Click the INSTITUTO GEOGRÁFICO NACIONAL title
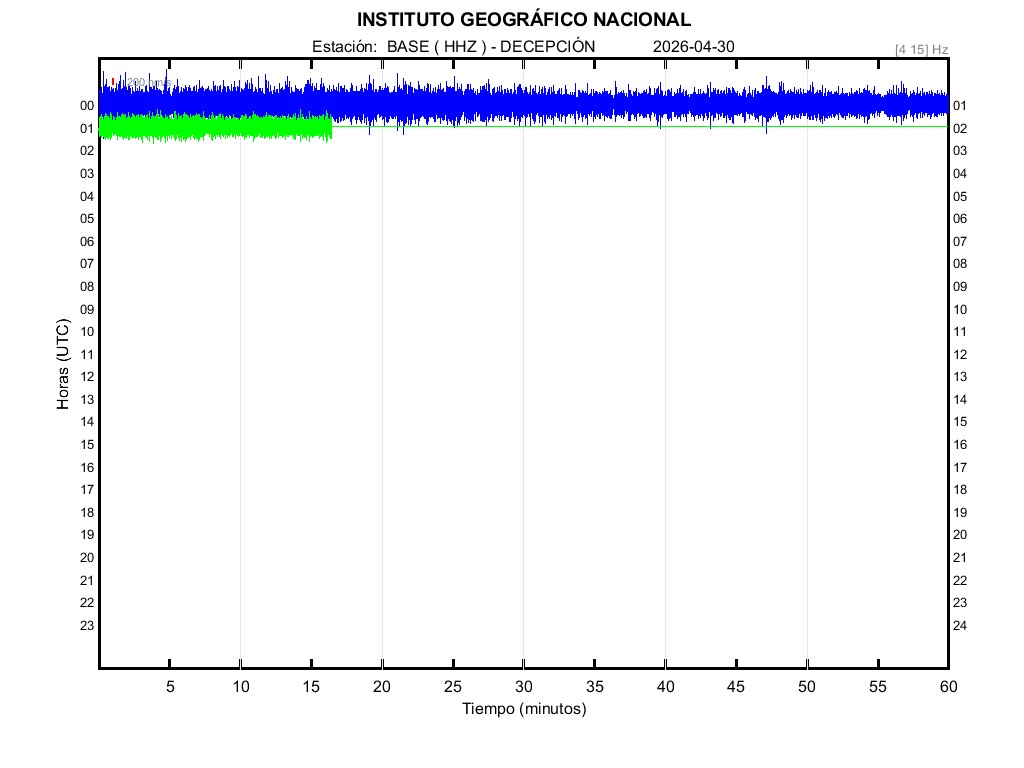 point(524,20)
